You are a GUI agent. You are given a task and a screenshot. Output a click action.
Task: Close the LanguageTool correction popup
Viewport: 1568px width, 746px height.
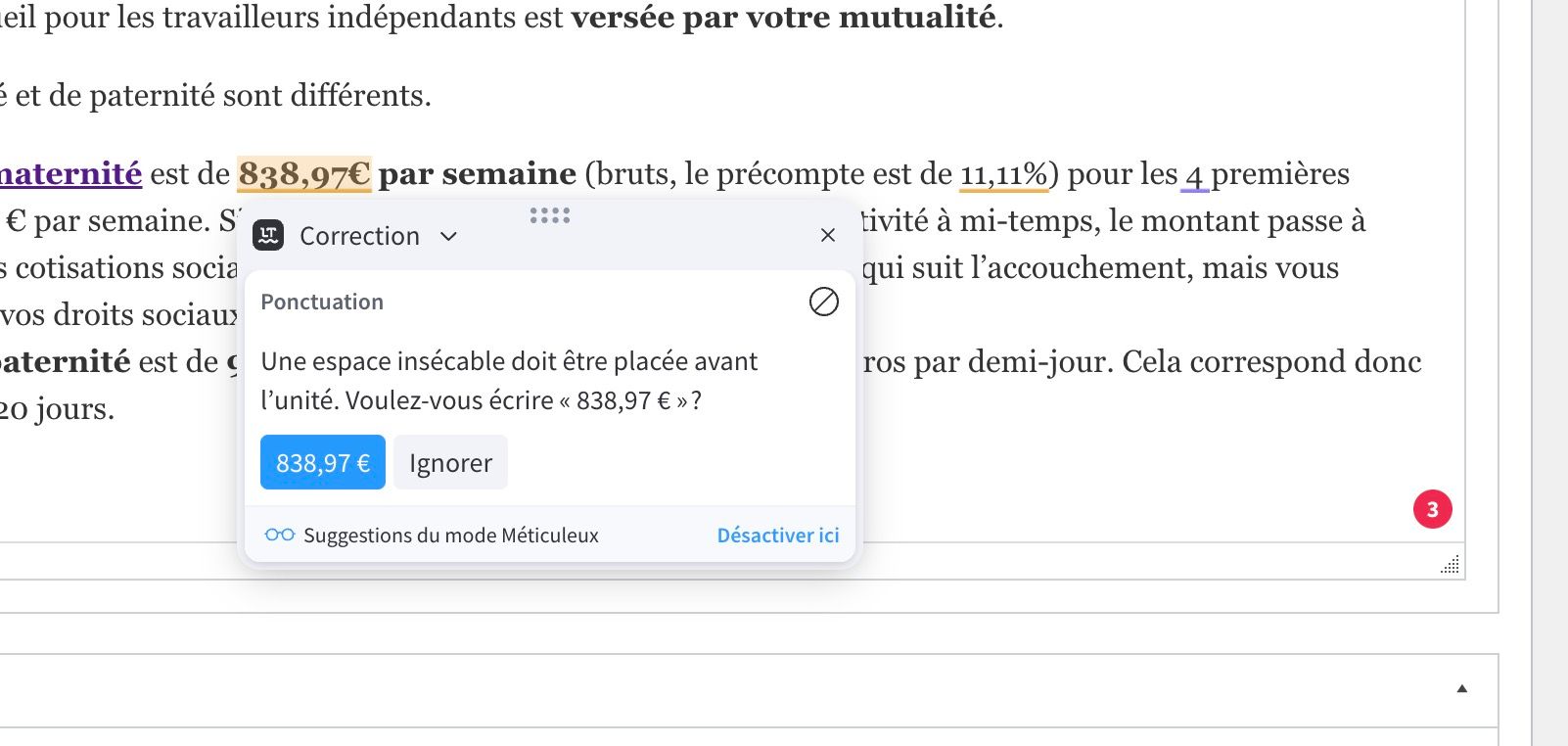point(828,235)
